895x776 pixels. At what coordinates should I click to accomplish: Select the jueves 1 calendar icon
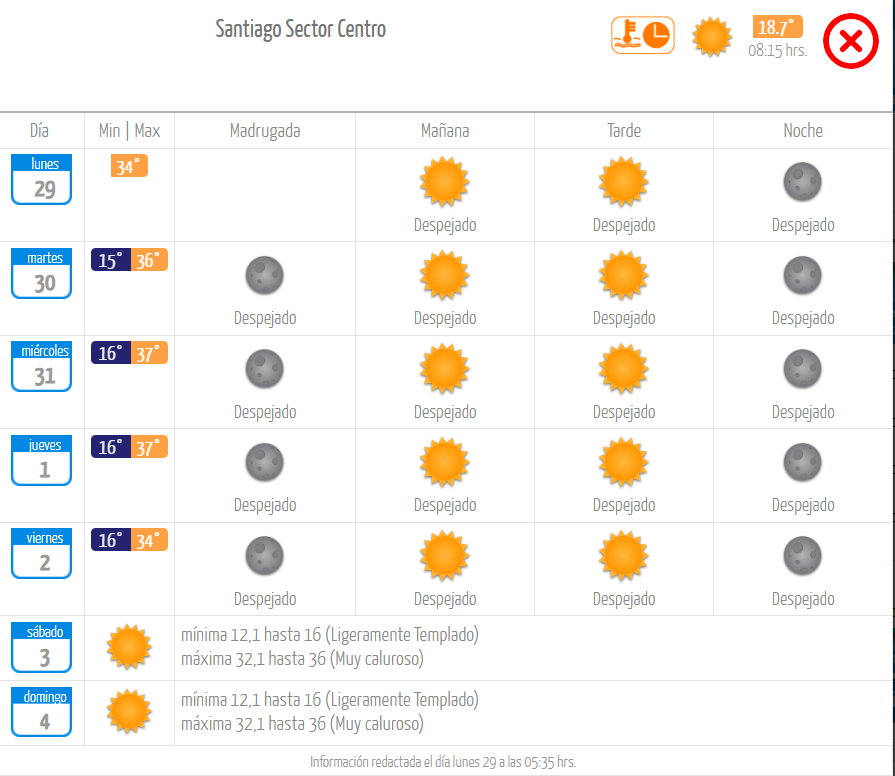point(42,460)
